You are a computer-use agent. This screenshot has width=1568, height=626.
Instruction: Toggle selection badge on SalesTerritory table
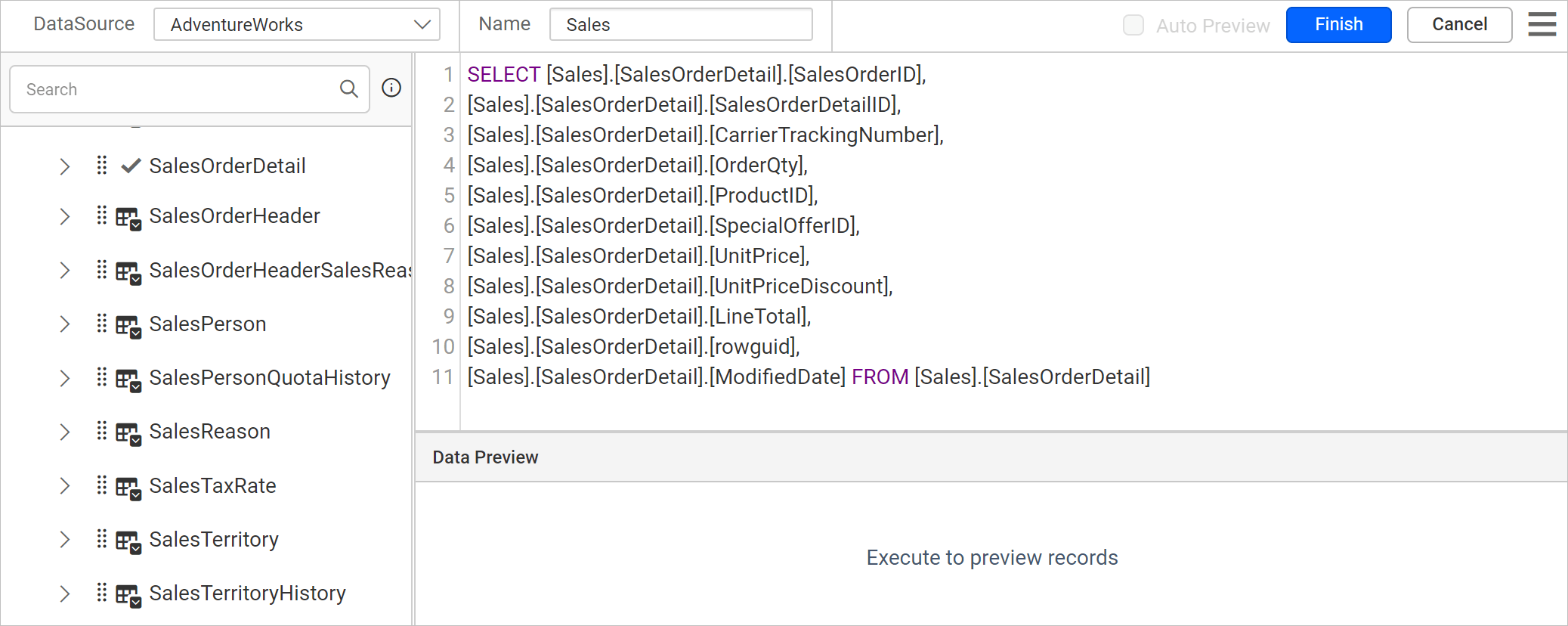[128, 539]
